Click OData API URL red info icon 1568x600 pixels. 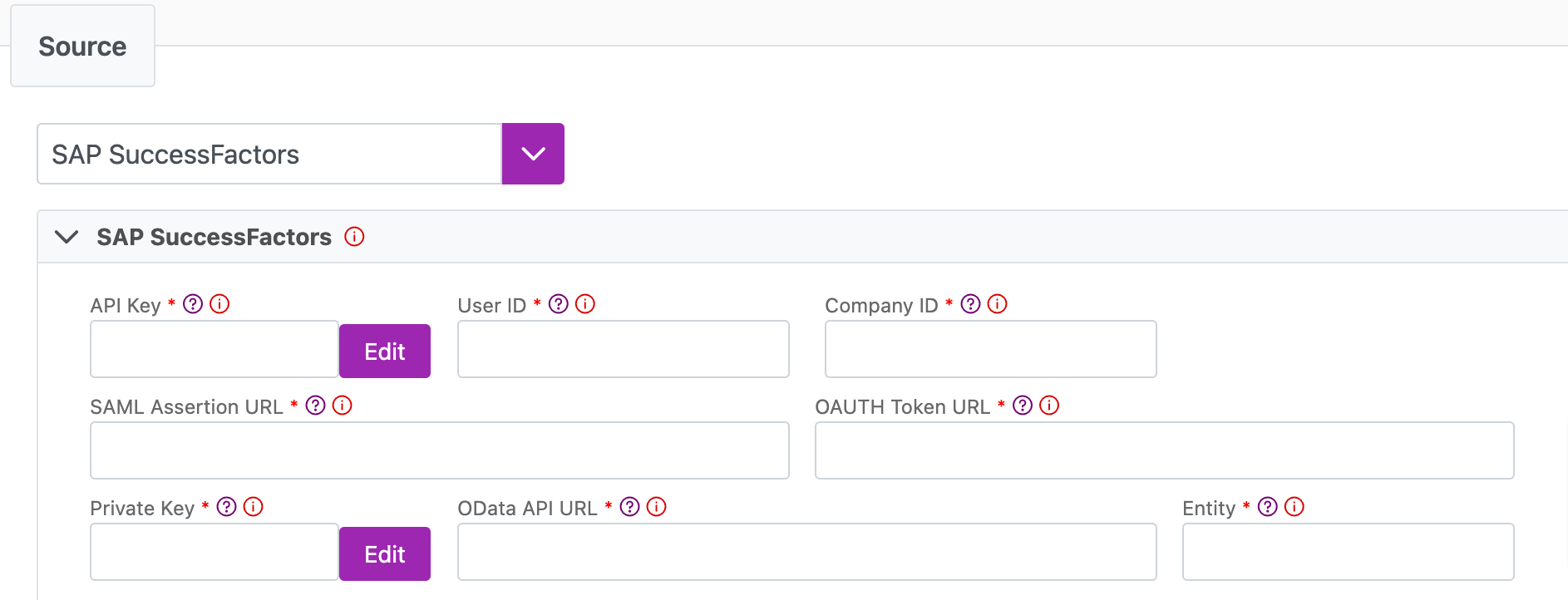(656, 507)
